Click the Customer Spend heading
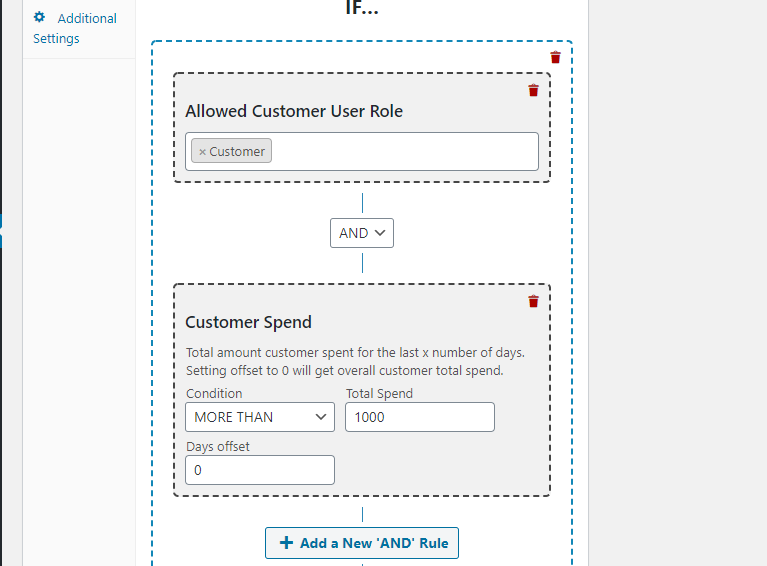Image resolution: width=767 pixels, height=566 pixels. click(x=248, y=322)
